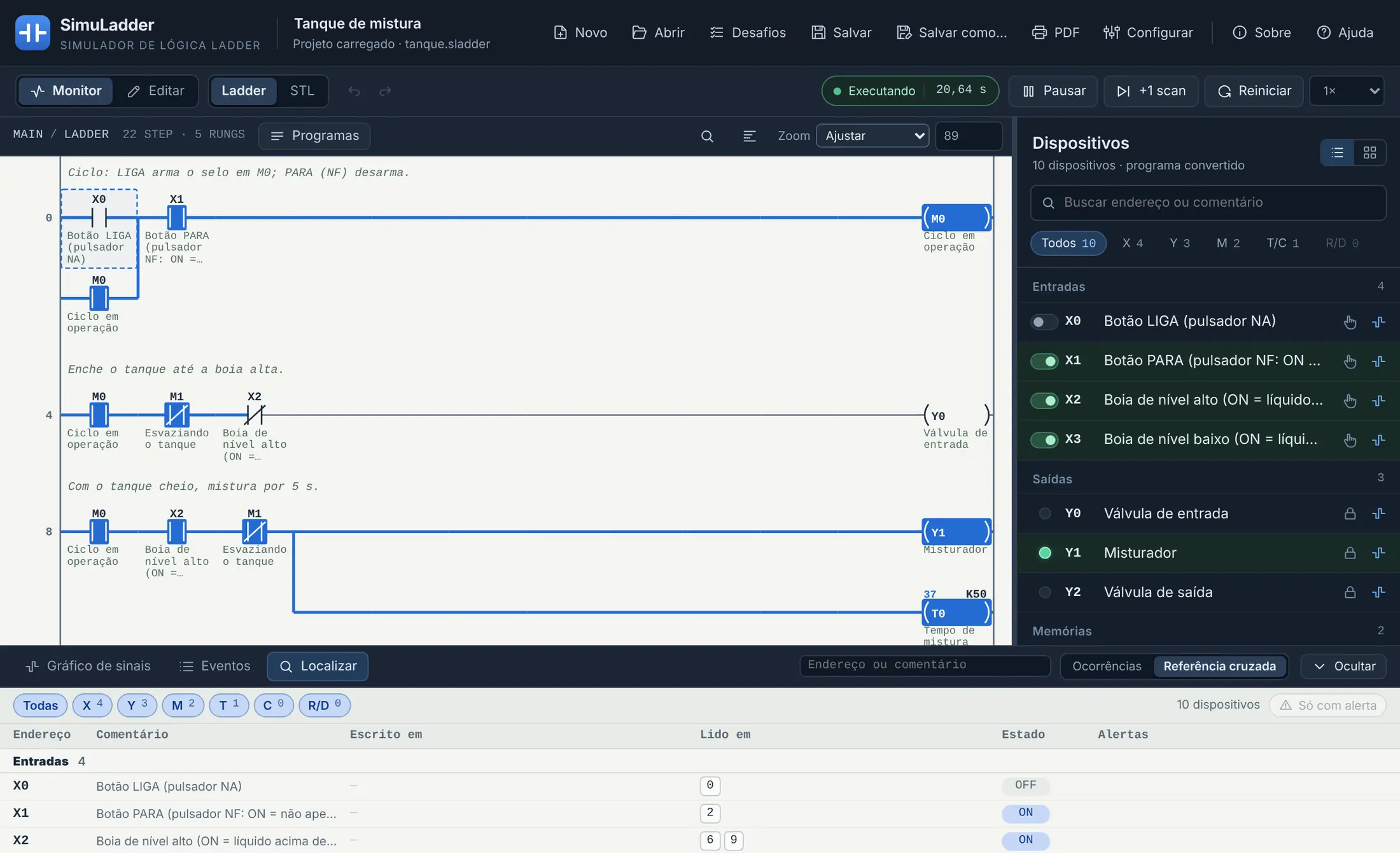The width and height of the screenshot is (1400, 853).
Task: Switch view to STL
Action: pyautogui.click(x=302, y=91)
